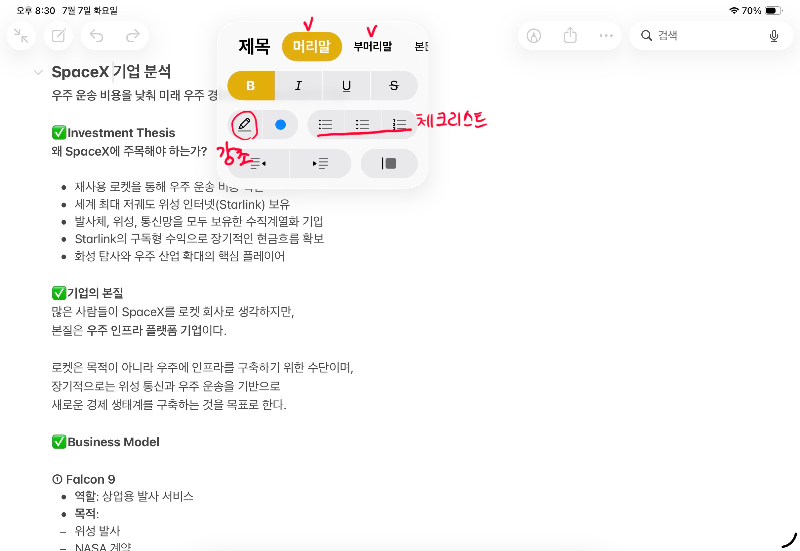Click the green check emoji before Investment Thesis
This screenshot has height=551, width=800.
[59, 133]
